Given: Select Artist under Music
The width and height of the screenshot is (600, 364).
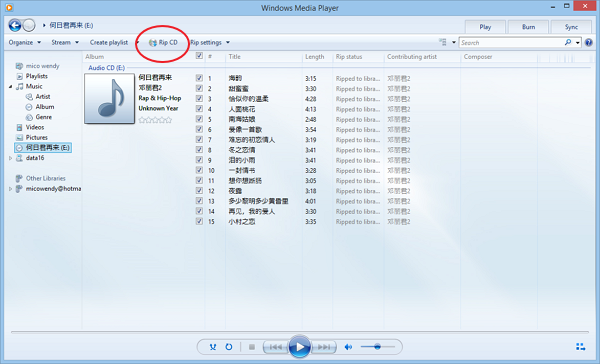Looking at the screenshot, I should point(38,96).
